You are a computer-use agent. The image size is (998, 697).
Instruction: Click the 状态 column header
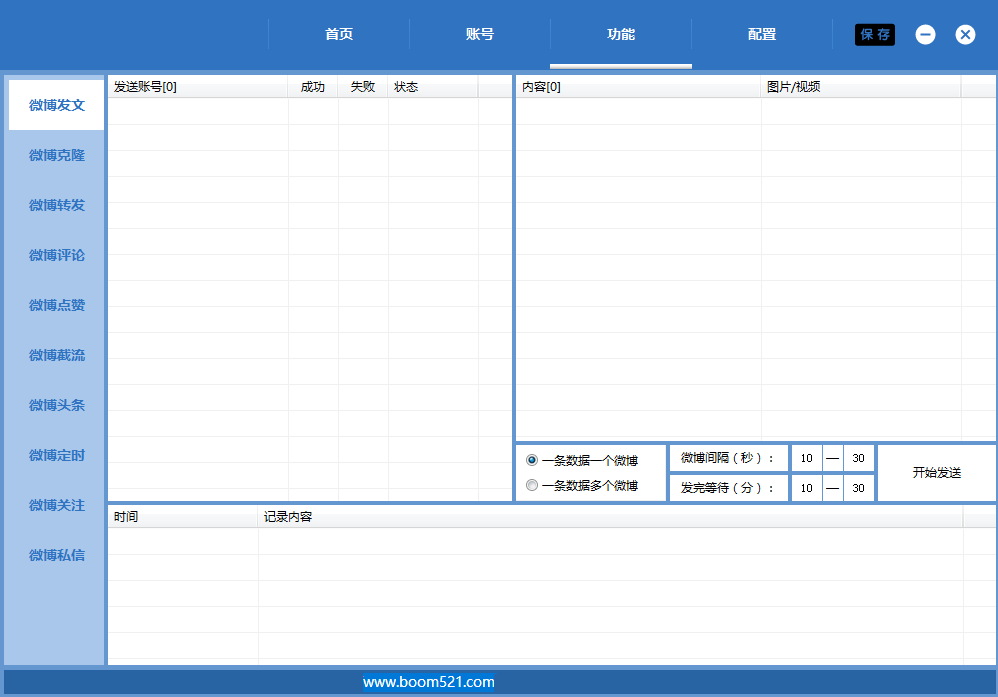433,87
